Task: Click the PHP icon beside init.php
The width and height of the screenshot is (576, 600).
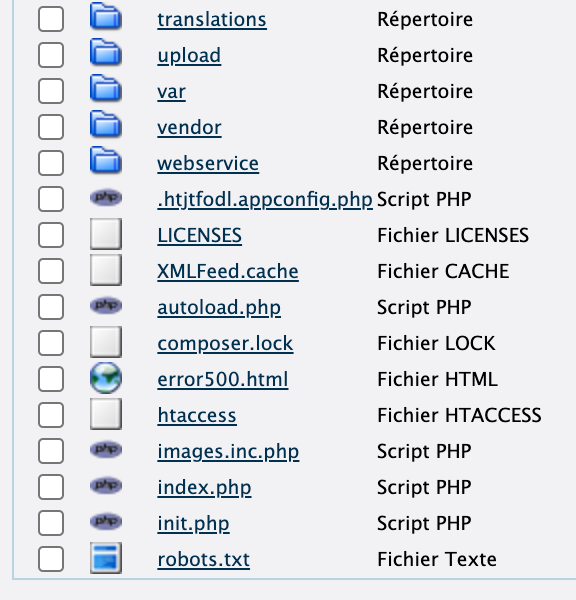Action: (106, 522)
